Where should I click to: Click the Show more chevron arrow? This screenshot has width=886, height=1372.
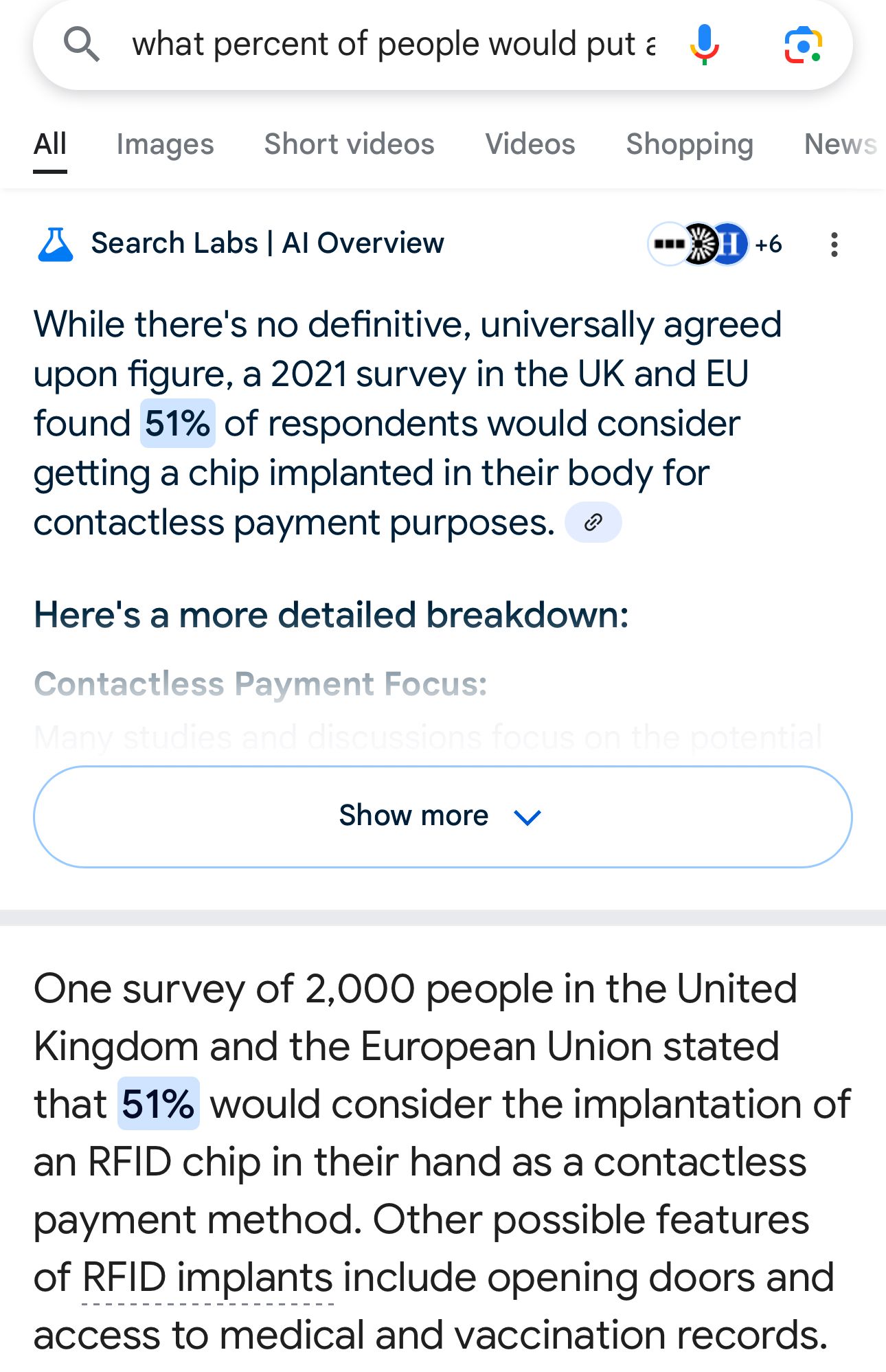coord(527,817)
